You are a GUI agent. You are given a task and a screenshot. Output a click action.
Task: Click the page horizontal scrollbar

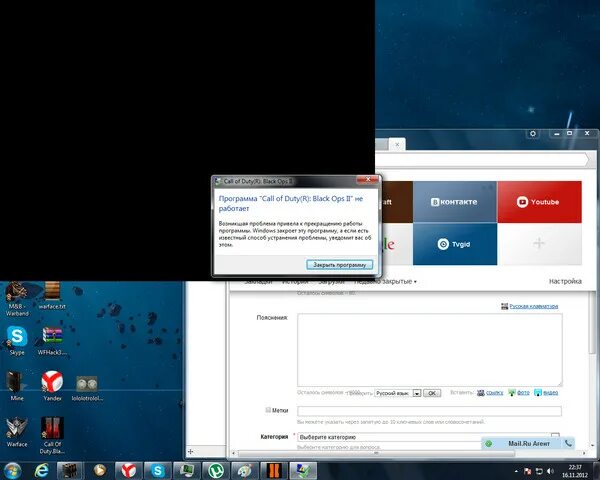(x=376, y=453)
